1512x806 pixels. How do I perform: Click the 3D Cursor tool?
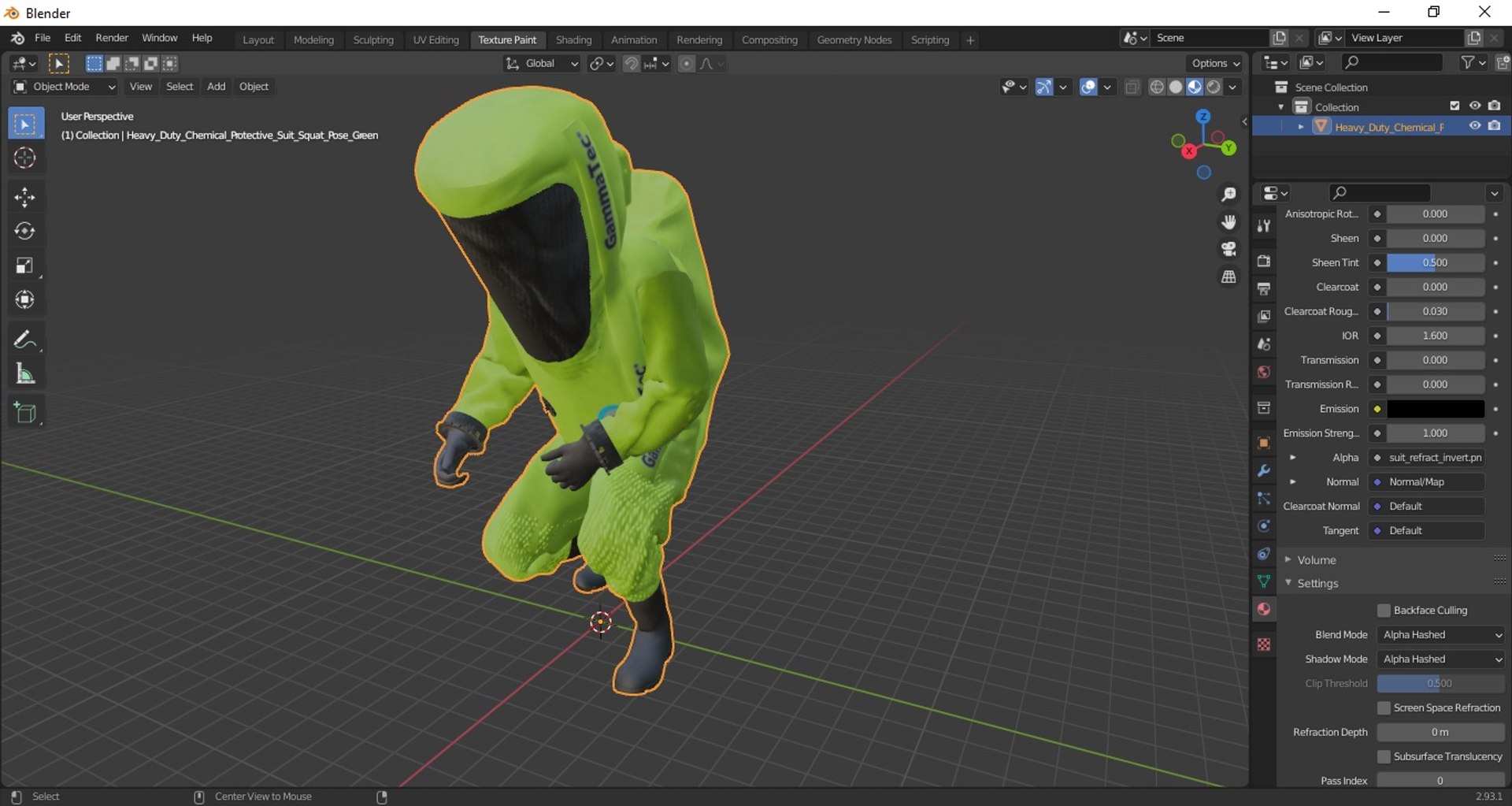click(x=25, y=158)
